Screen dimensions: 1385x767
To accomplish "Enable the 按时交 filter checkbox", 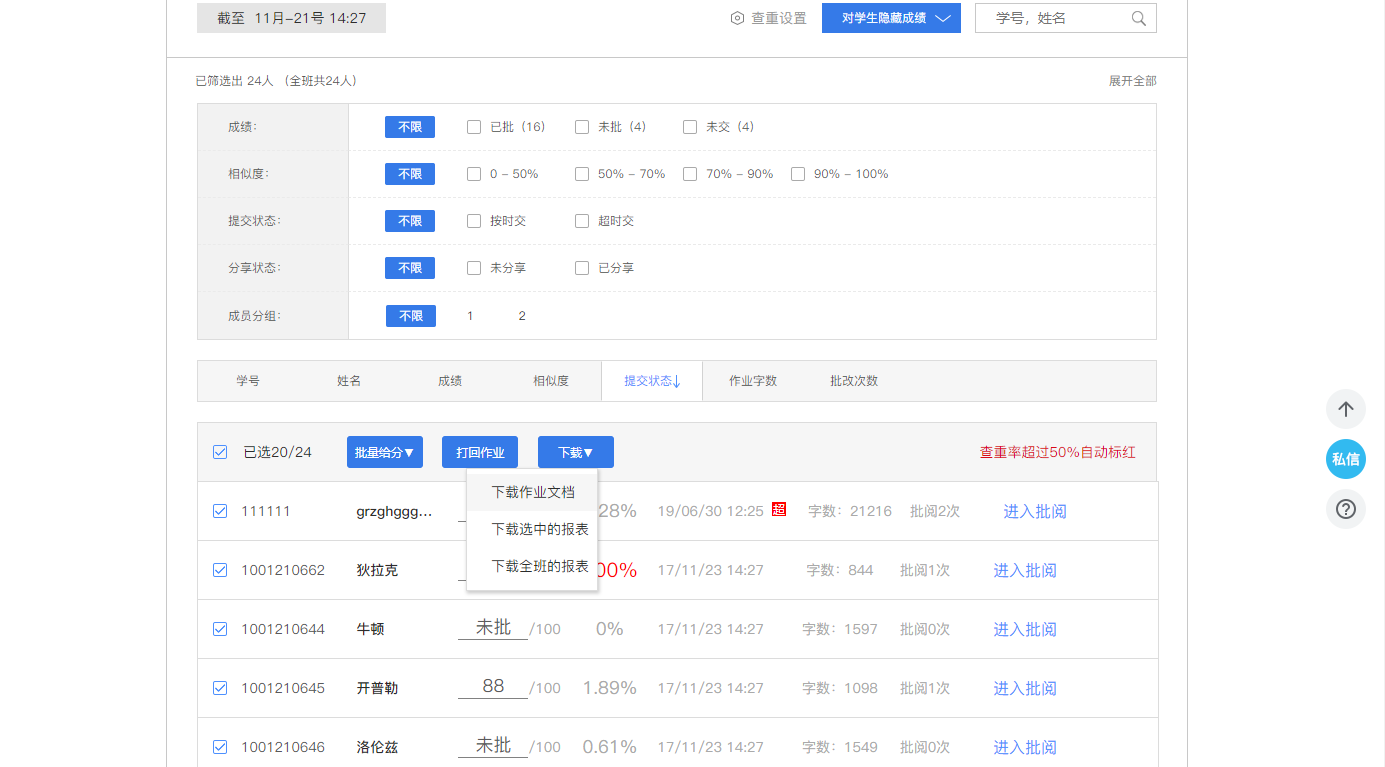I will click(474, 221).
